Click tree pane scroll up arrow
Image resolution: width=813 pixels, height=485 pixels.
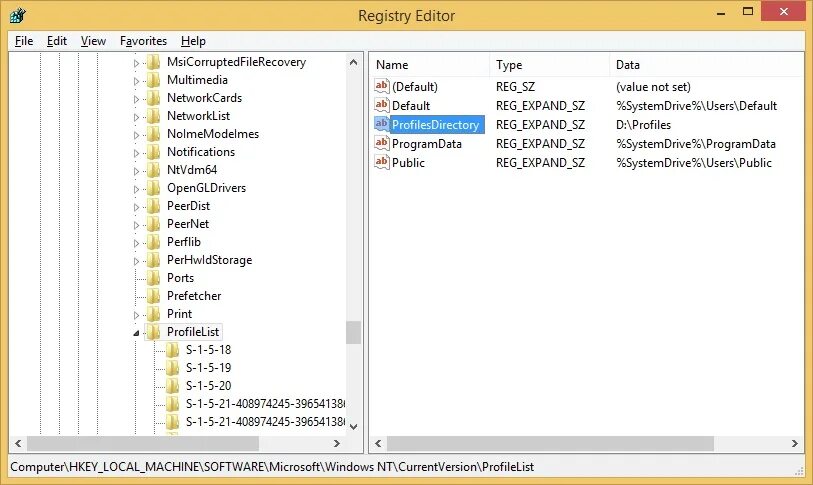coord(354,62)
